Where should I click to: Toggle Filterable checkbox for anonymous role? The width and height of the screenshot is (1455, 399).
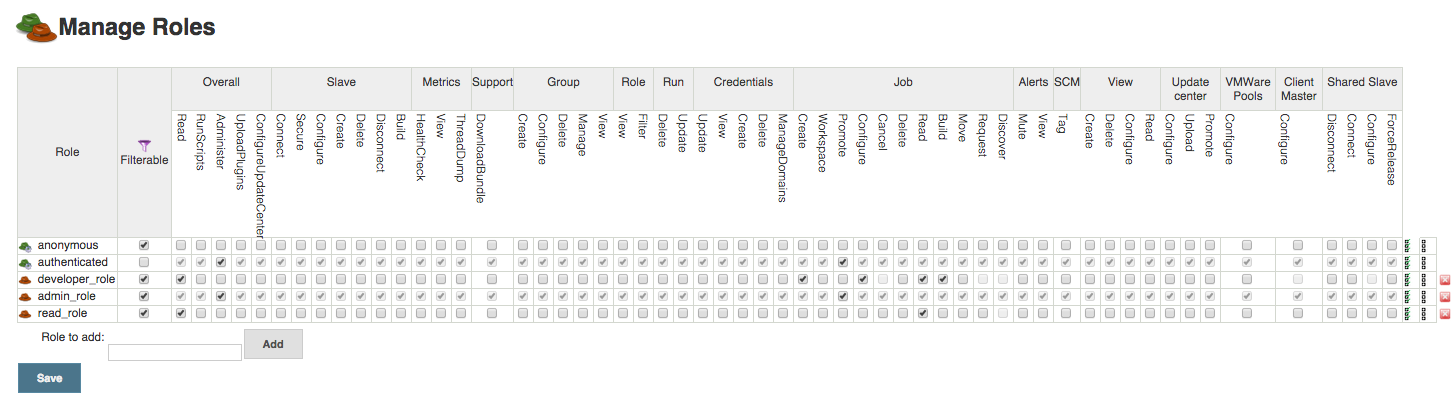click(144, 245)
